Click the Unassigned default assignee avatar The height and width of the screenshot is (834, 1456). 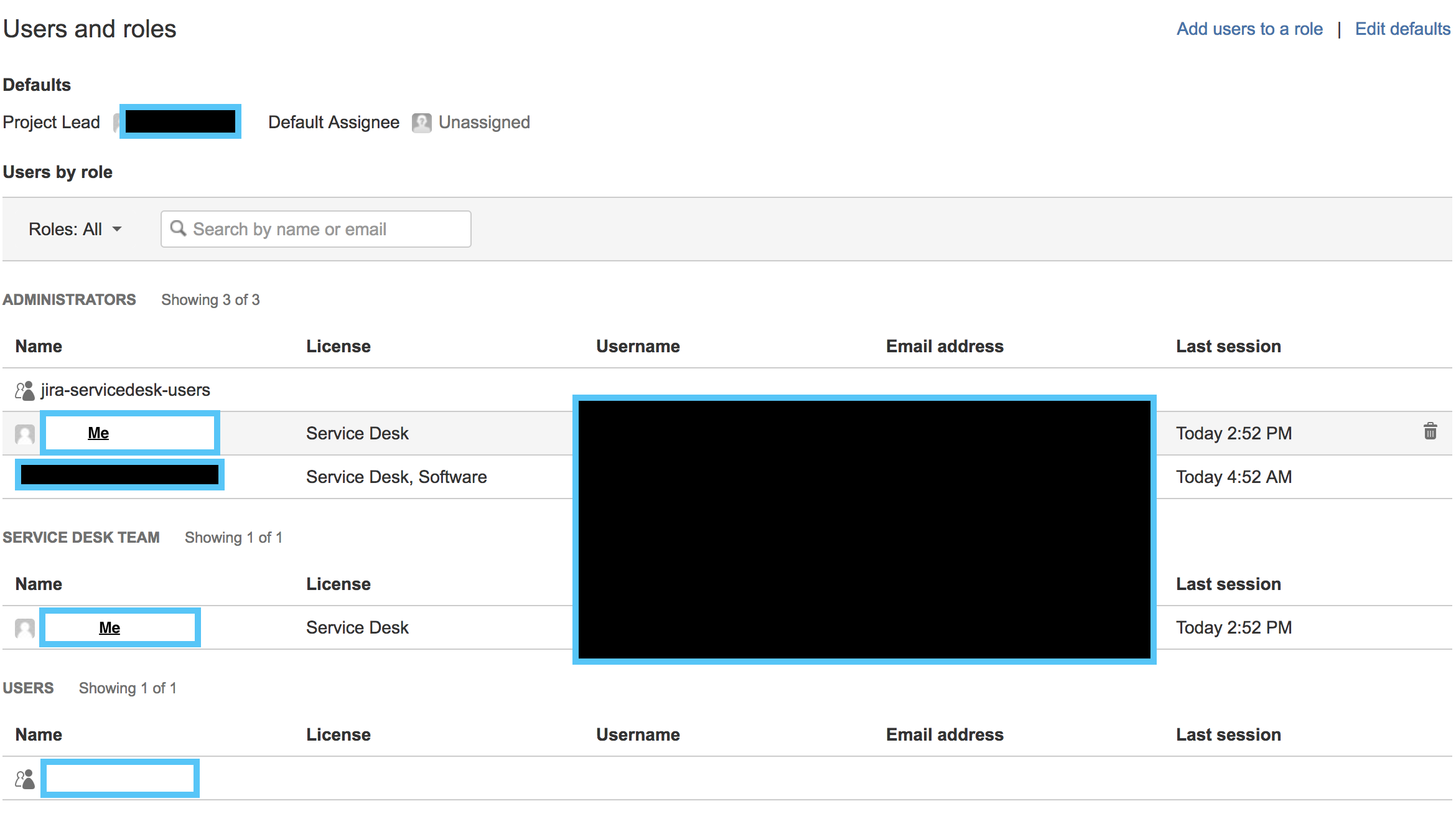coord(421,123)
